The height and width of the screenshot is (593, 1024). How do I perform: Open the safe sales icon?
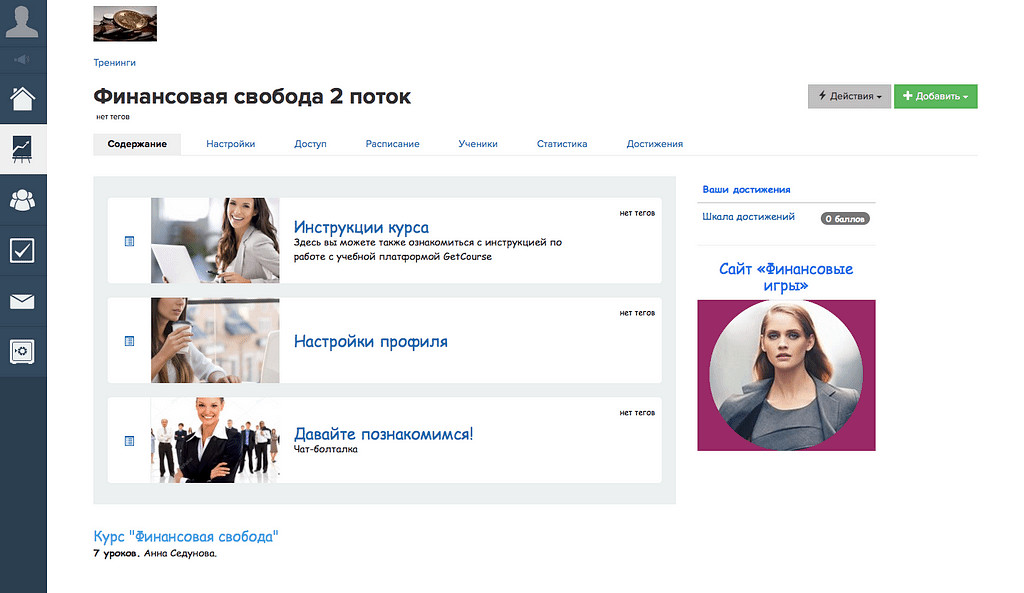tap(22, 351)
